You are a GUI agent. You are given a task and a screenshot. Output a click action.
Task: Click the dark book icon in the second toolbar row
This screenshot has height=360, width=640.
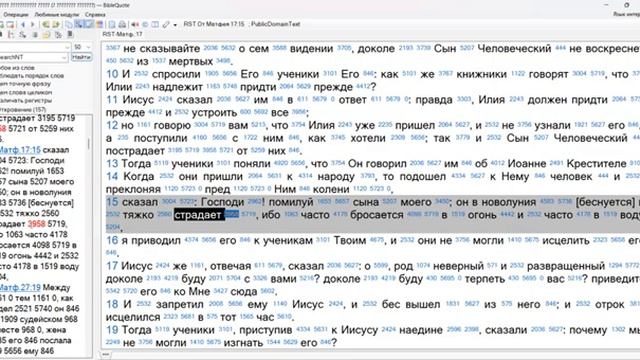(x=70, y=35)
